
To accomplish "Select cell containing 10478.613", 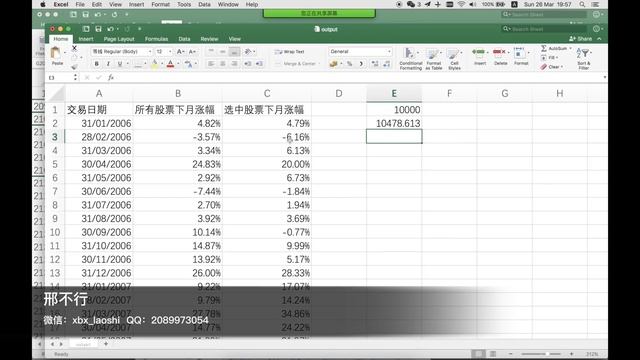I will pos(394,123).
